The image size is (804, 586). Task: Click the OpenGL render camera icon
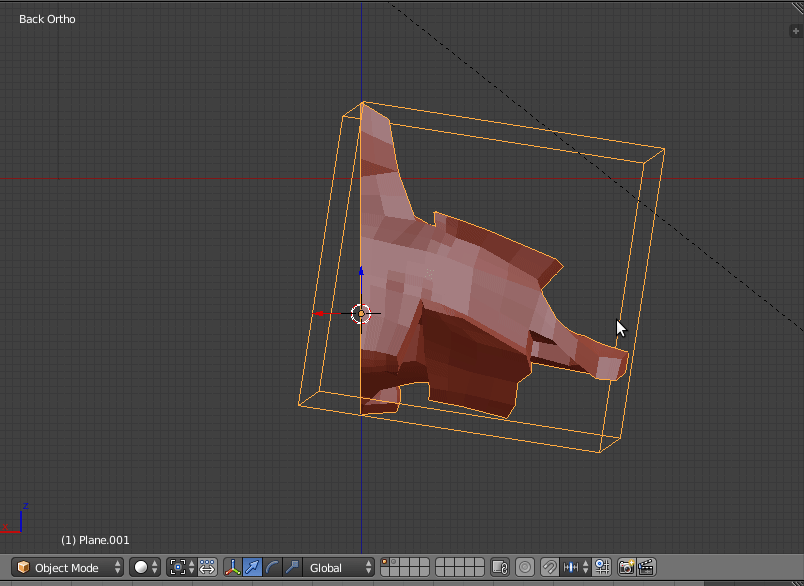tap(624, 567)
